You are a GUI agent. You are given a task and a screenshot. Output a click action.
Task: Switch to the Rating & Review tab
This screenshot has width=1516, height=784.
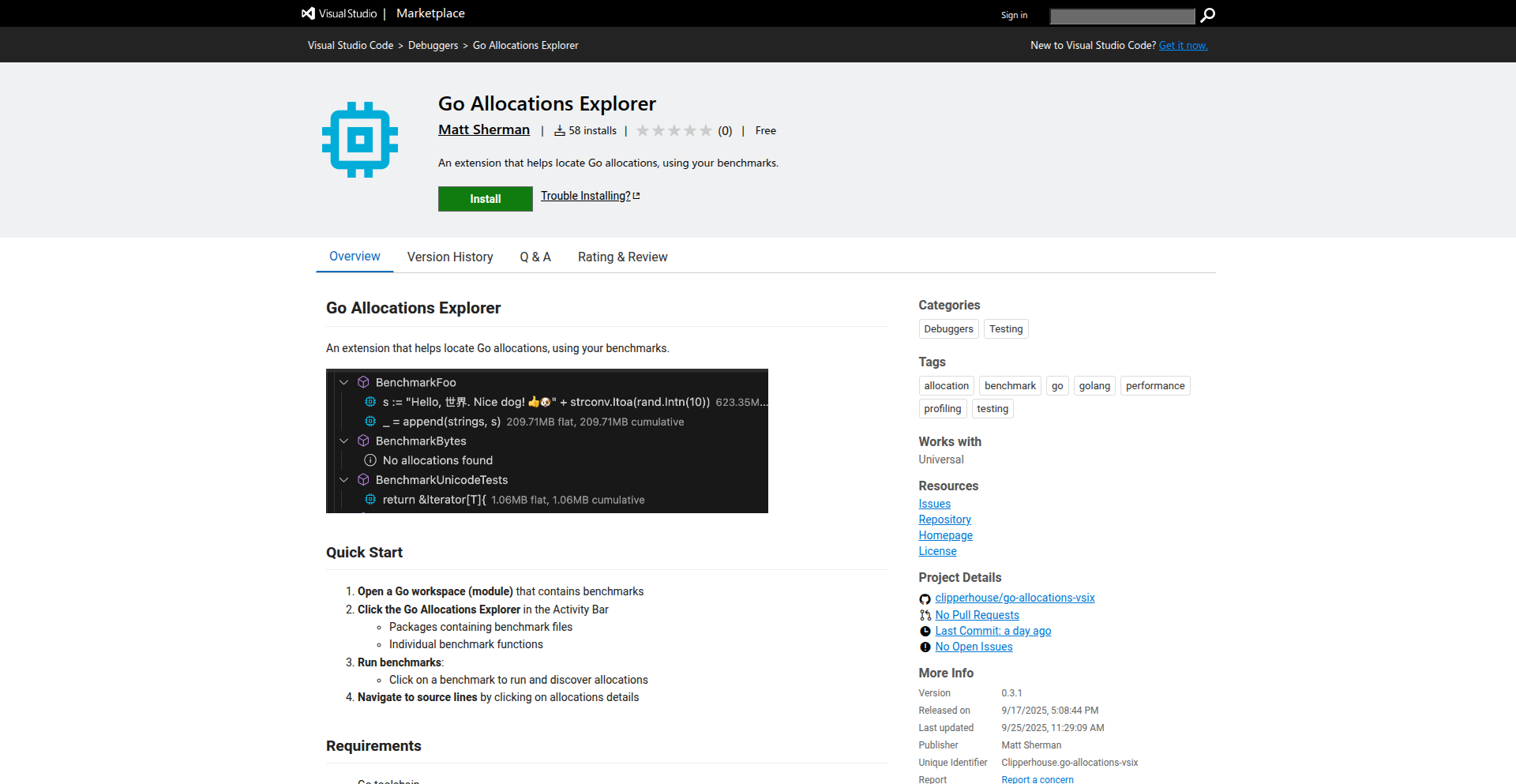coord(622,257)
